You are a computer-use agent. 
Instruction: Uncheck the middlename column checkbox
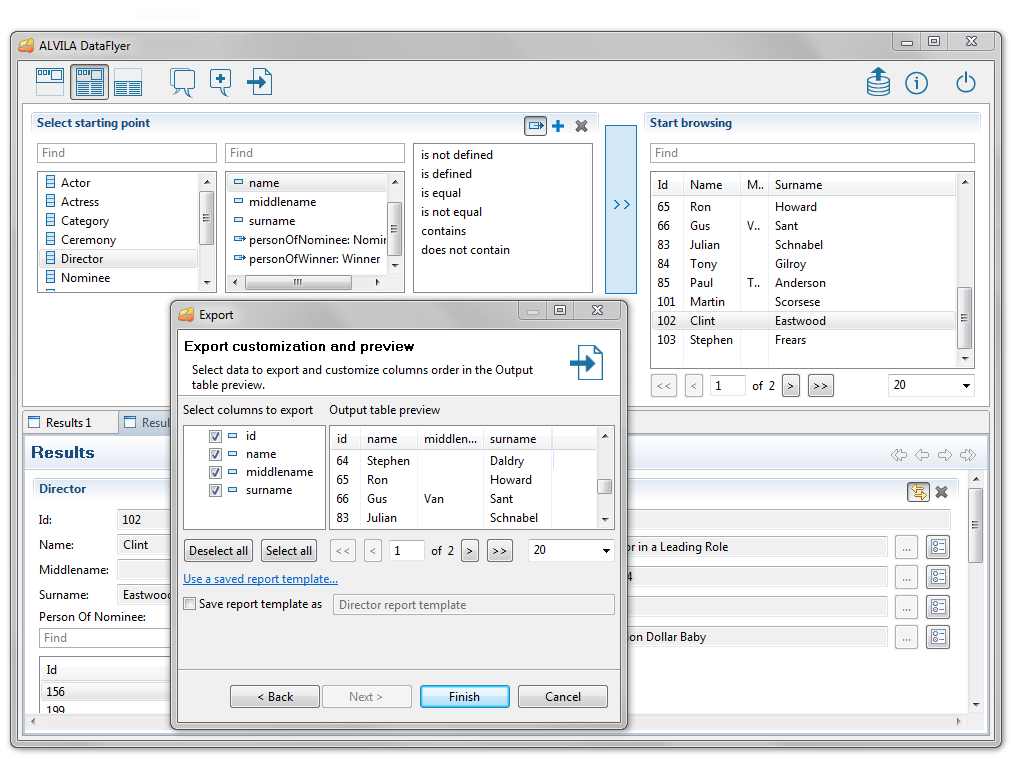(215, 472)
